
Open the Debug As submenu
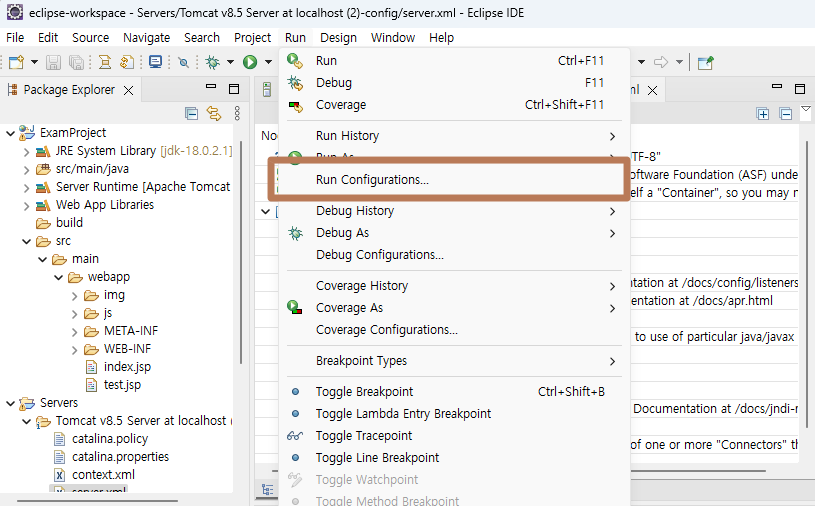tap(454, 233)
